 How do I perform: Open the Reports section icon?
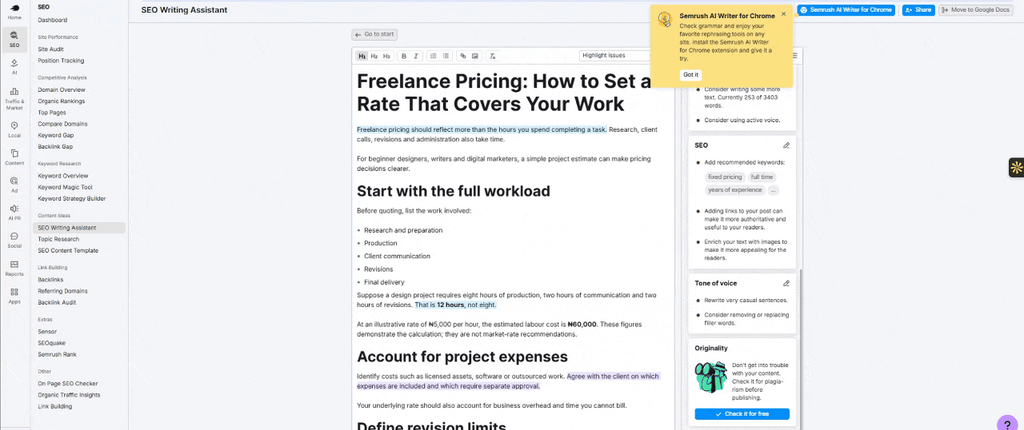[14, 268]
